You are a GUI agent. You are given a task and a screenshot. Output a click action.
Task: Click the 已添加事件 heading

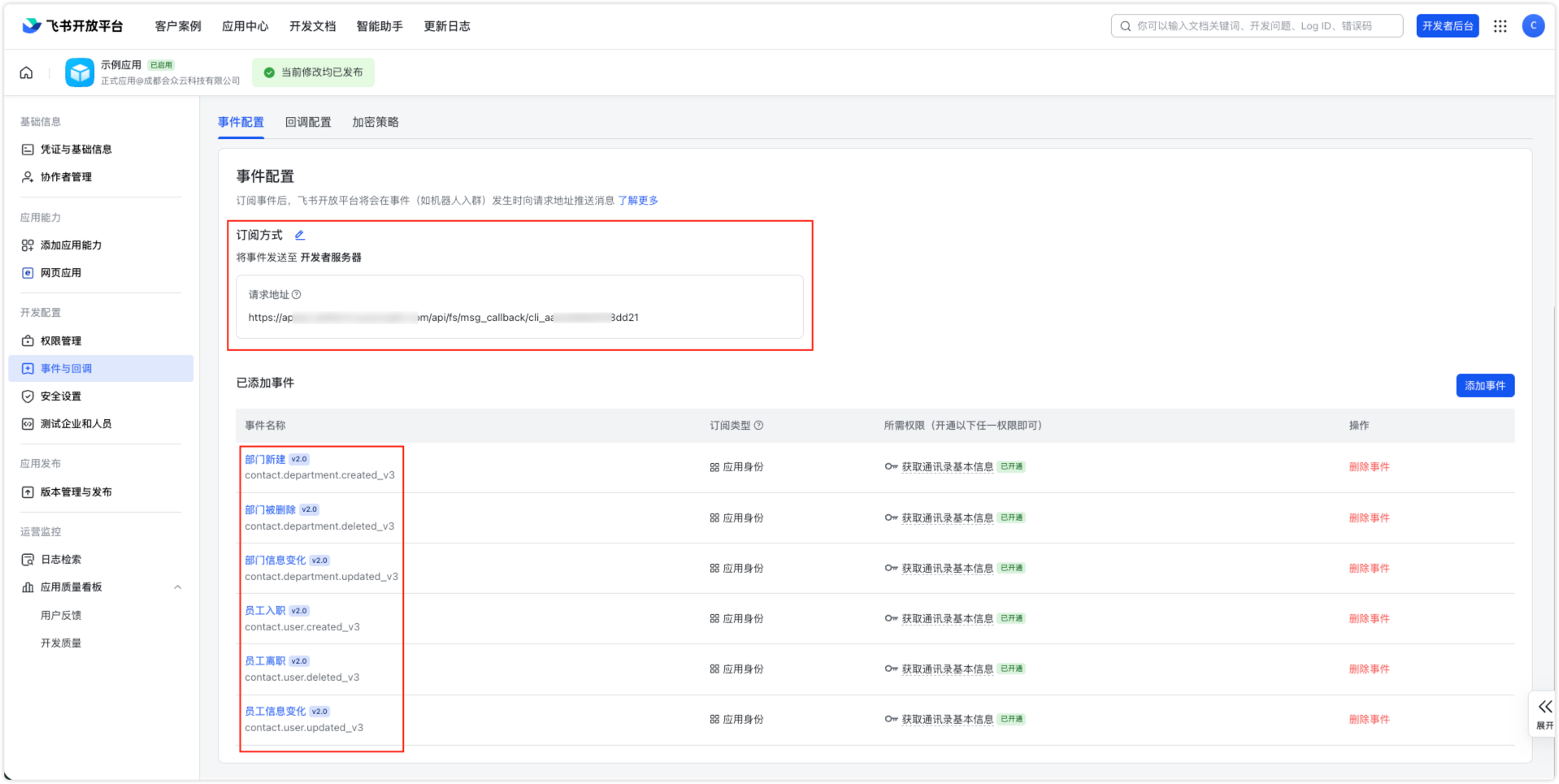pos(265,383)
